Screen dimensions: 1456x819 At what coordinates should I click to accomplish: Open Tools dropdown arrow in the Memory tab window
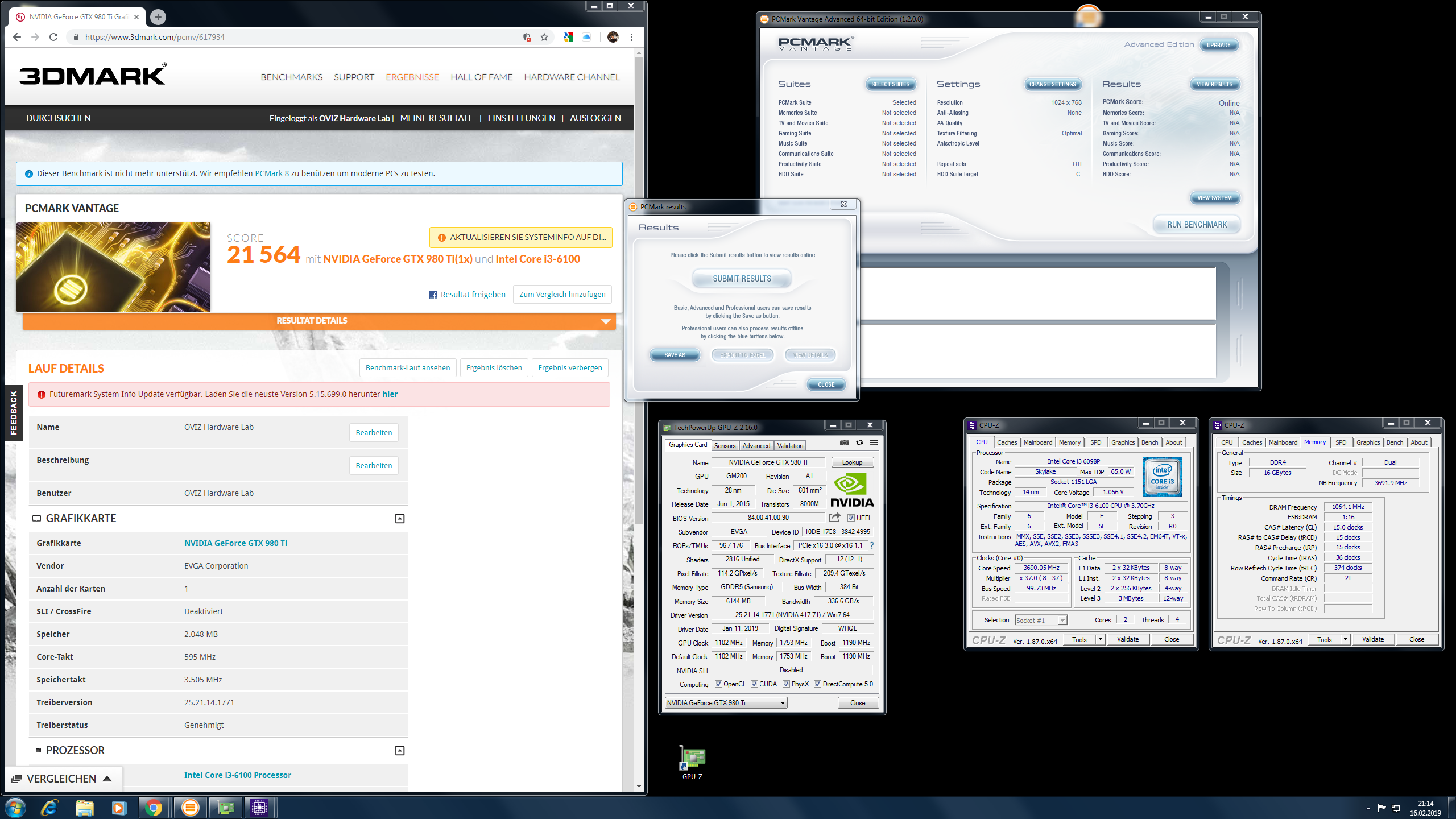pyautogui.click(x=1345, y=639)
